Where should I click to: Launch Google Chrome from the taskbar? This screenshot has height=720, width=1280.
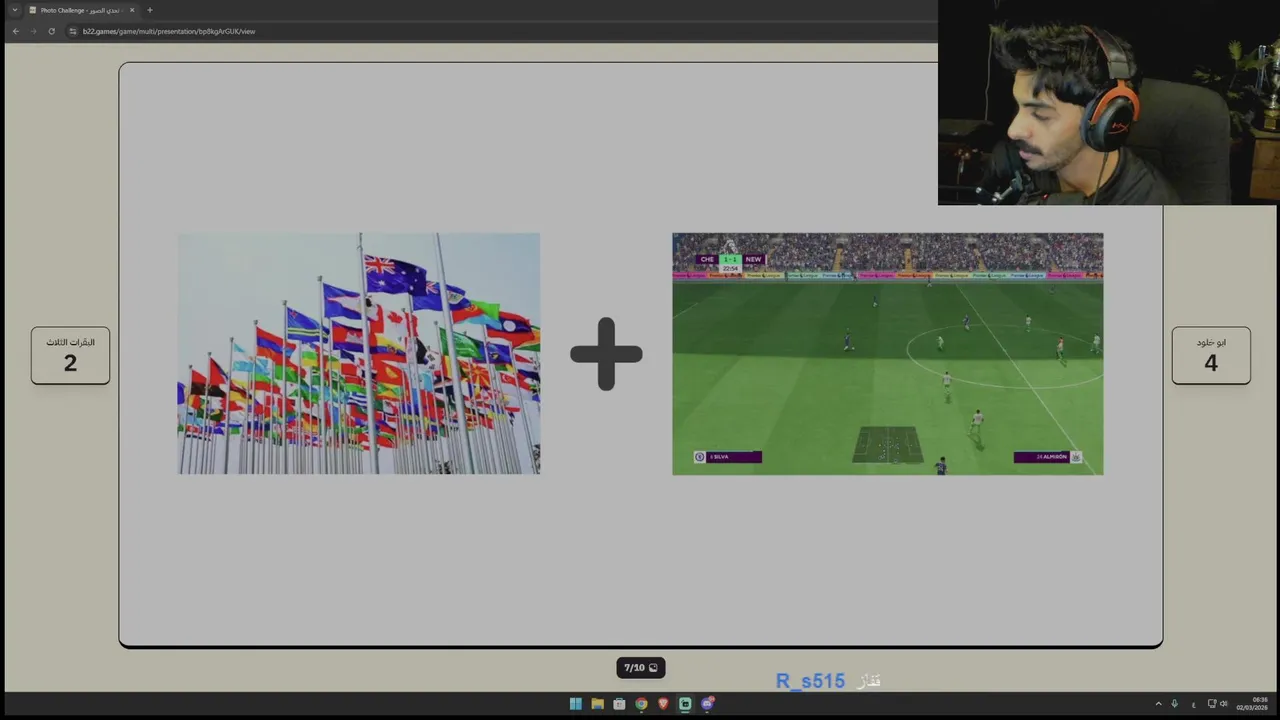tap(641, 704)
